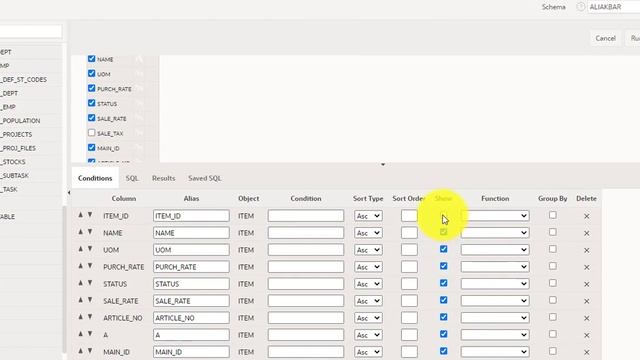Select the Conditions tab
640x360 pixels.
tap(95, 178)
